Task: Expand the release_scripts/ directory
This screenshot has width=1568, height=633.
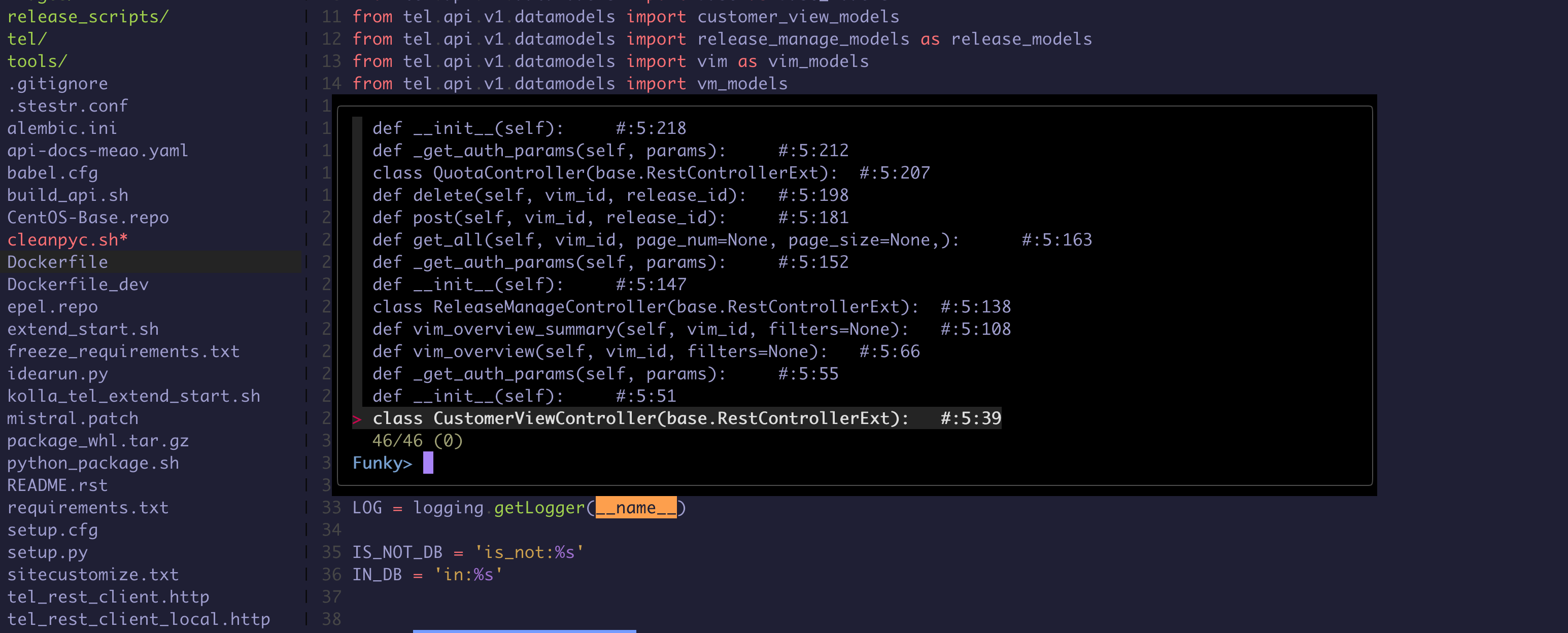Action: pyautogui.click(x=88, y=17)
